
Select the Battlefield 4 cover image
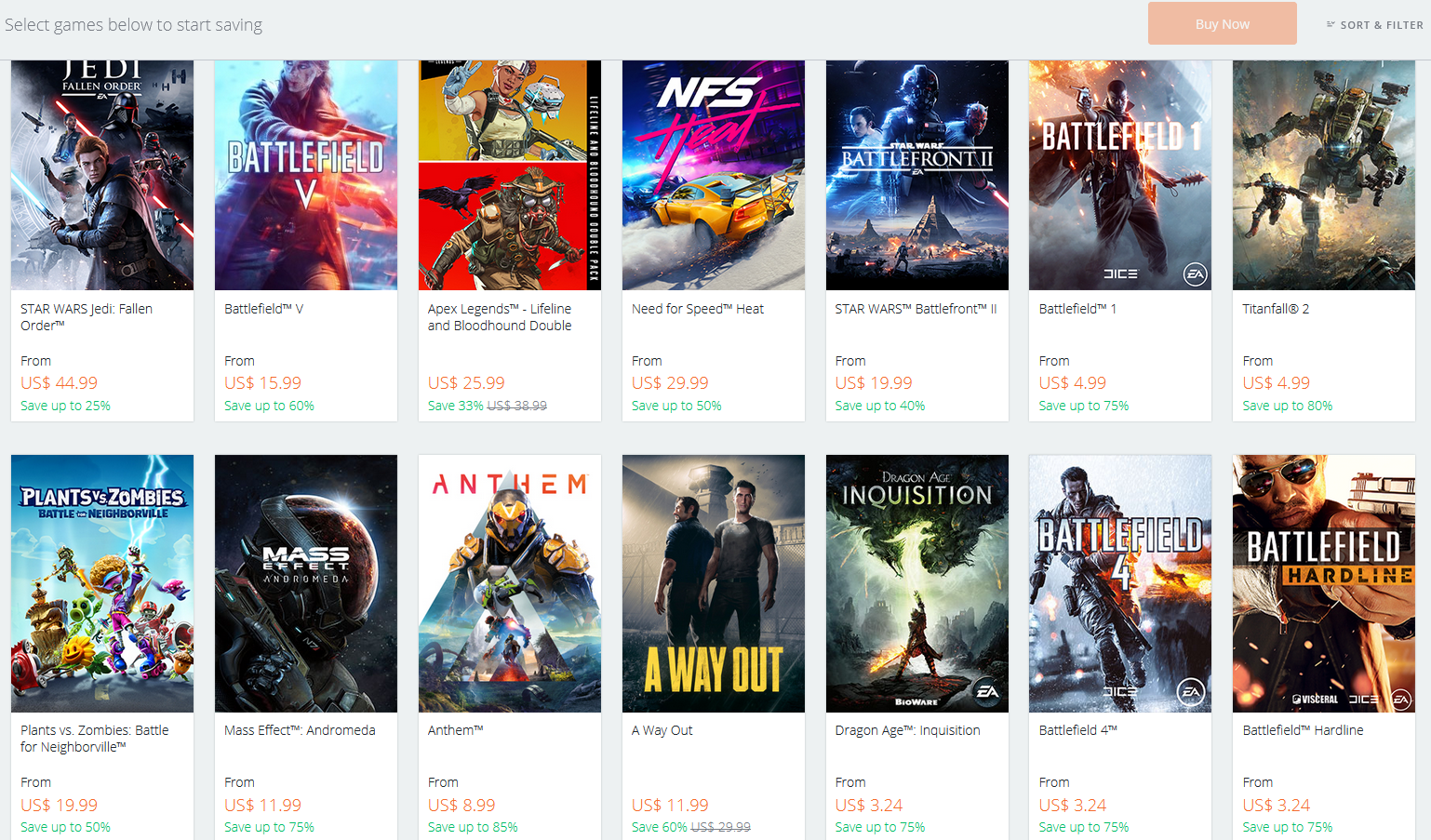(1120, 583)
